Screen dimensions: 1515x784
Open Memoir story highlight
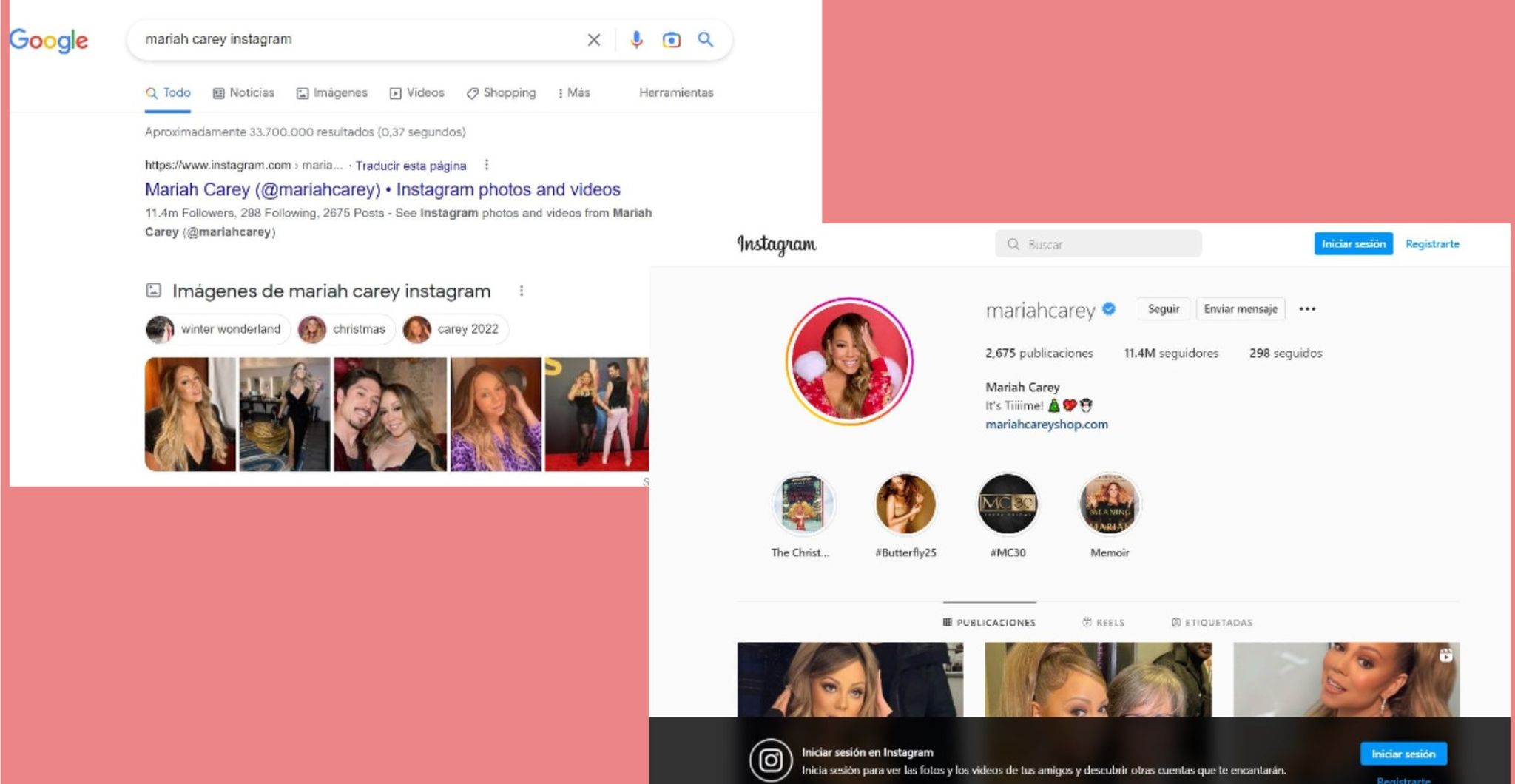point(1110,504)
